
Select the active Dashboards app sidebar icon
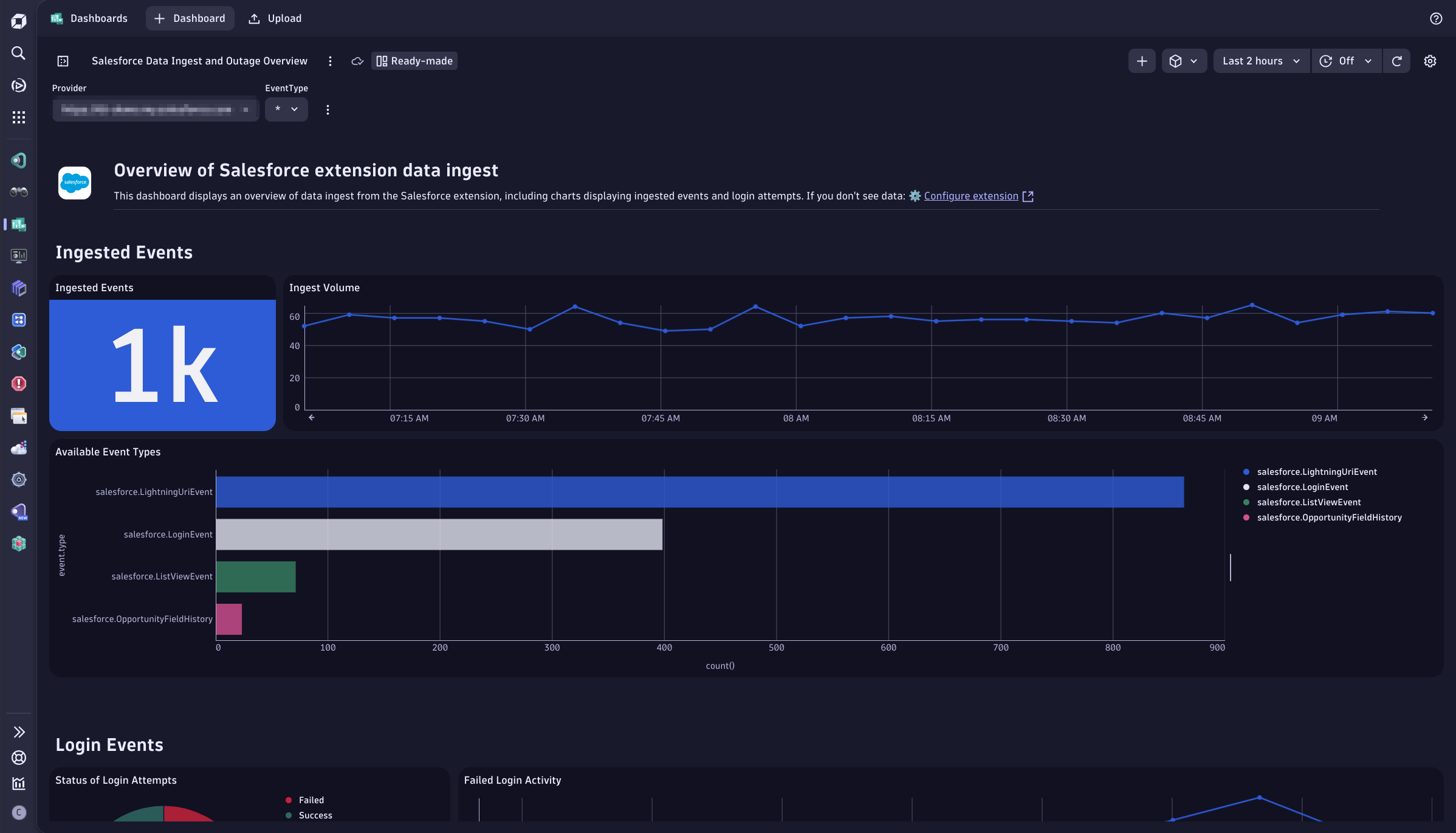point(19,224)
